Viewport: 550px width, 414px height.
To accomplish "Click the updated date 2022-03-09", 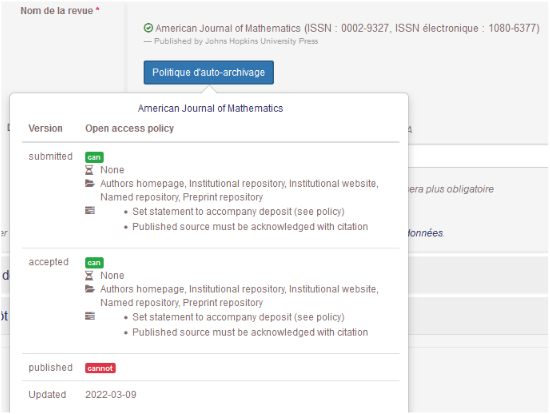I will click(111, 395).
